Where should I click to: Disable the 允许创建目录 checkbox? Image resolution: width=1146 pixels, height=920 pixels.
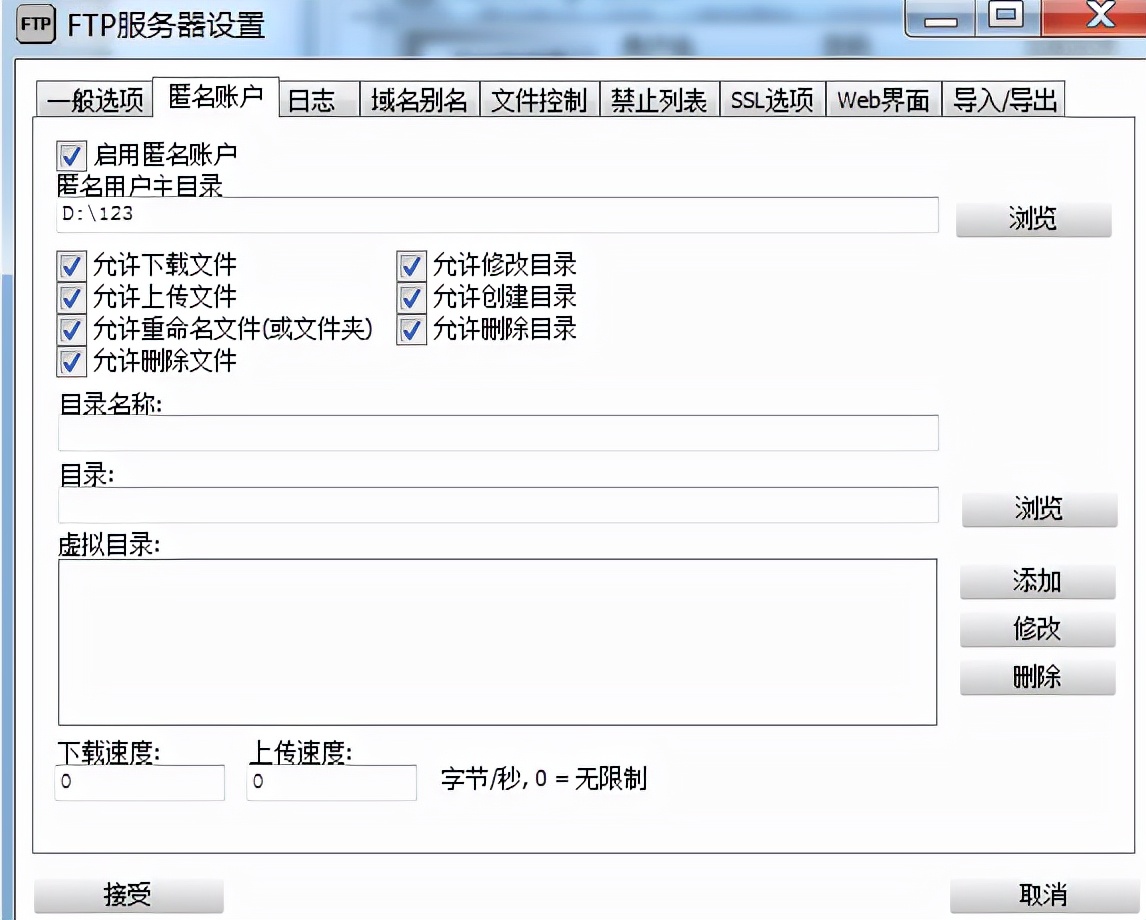click(411, 297)
